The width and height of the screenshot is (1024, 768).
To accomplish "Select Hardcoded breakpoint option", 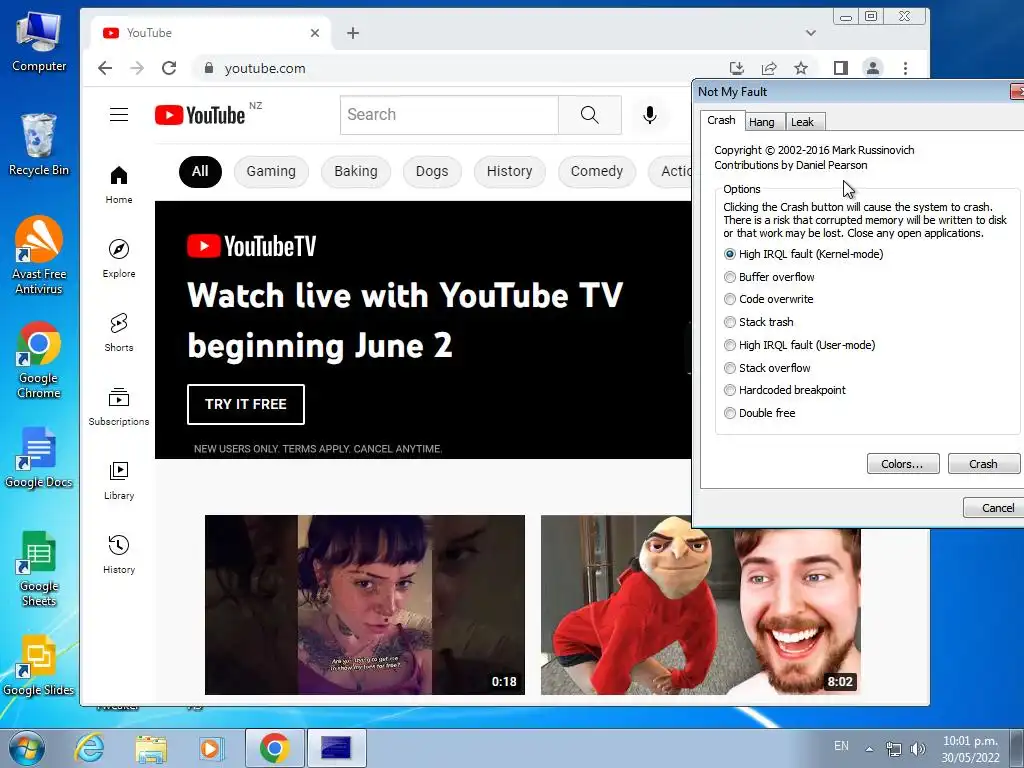I will [785, 390].
